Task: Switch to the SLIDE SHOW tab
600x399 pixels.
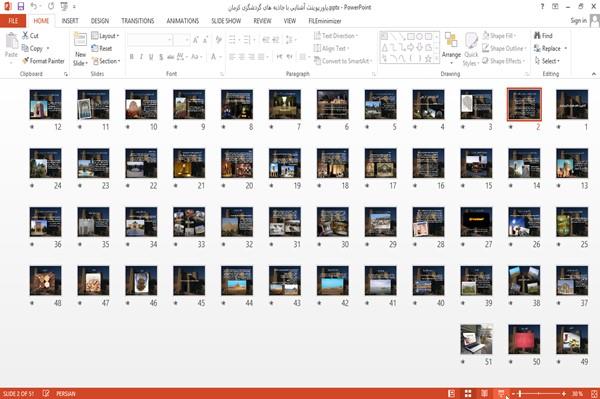Action: click(x=226, y=21)
